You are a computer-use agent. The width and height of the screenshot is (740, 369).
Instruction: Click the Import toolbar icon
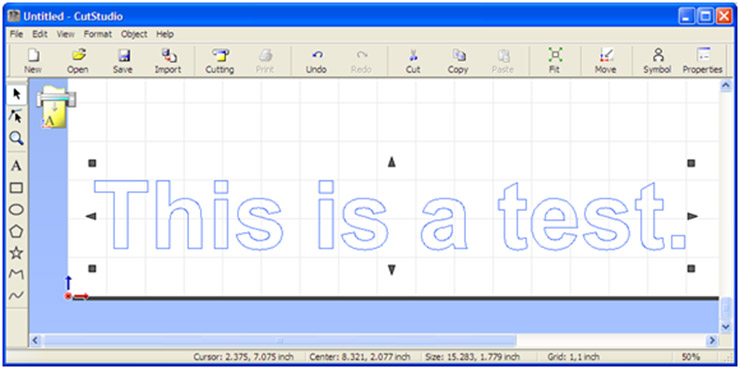tap(168, 60)
